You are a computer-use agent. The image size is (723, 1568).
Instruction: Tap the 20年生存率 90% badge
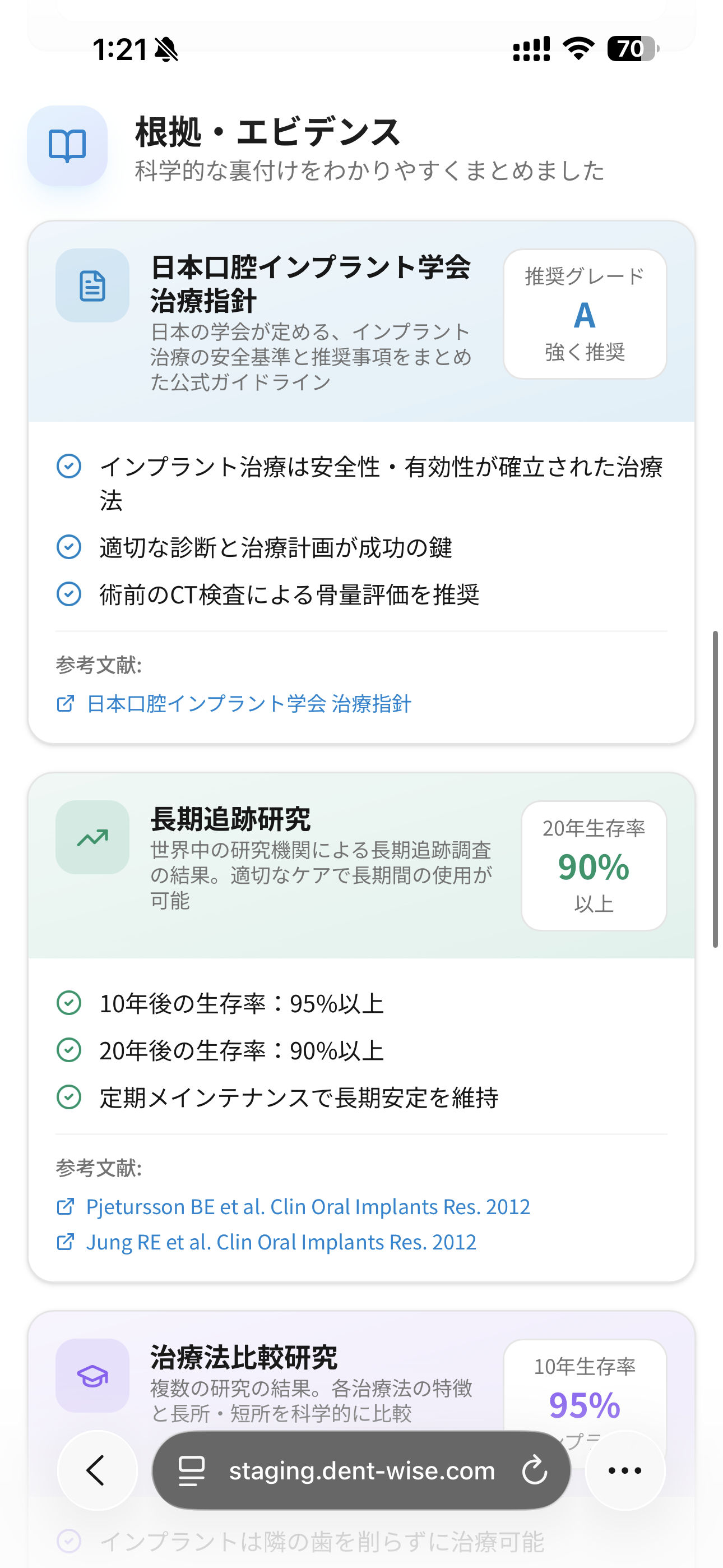[x=593, y=865]
